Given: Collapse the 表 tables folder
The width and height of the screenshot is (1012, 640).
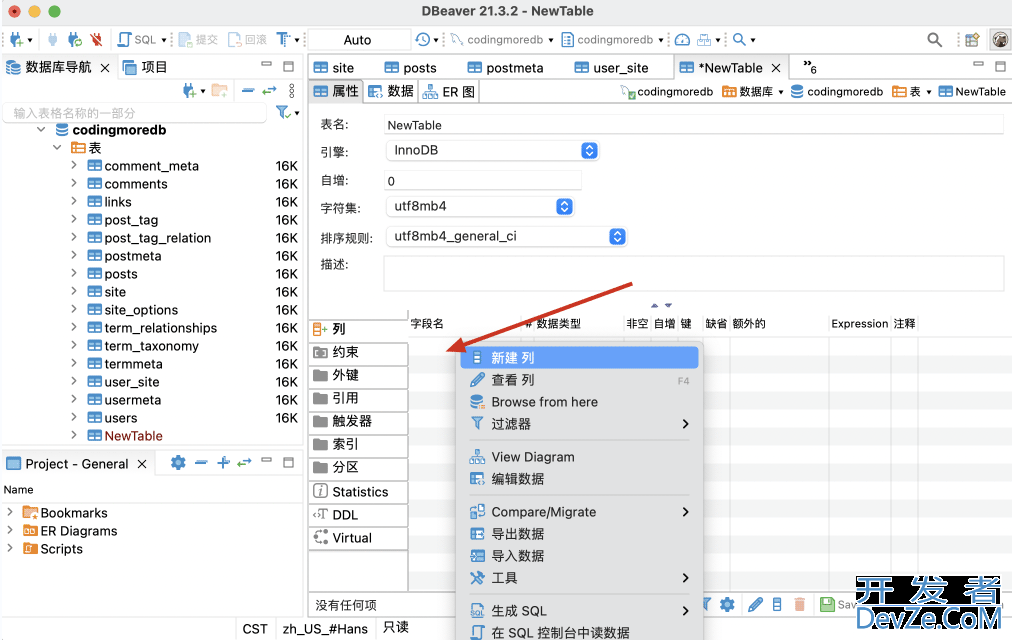Looking at the screenshot, I should click(57, 148).
